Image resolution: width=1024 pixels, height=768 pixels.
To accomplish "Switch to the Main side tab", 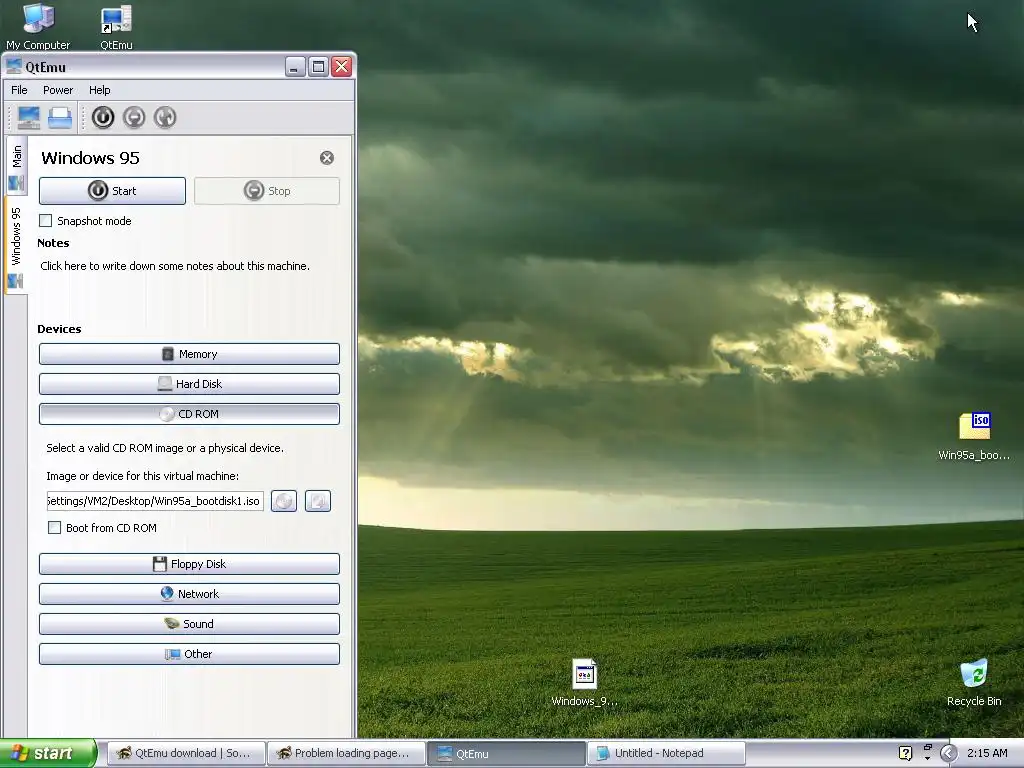I will click(16, 166).
